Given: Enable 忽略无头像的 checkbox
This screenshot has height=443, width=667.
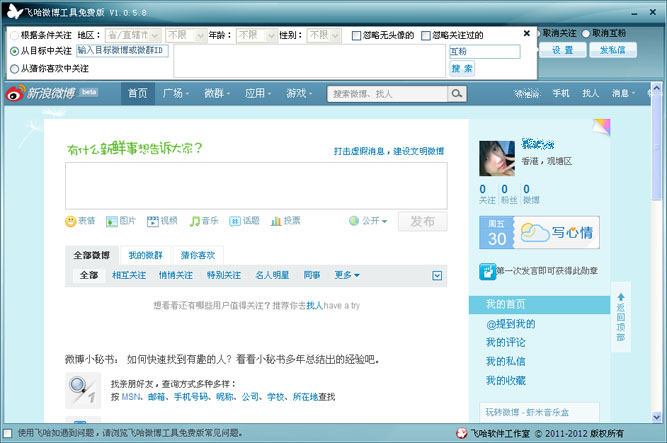Looking at the screenshot, I should pyautogui.click(x=356, y=36).
